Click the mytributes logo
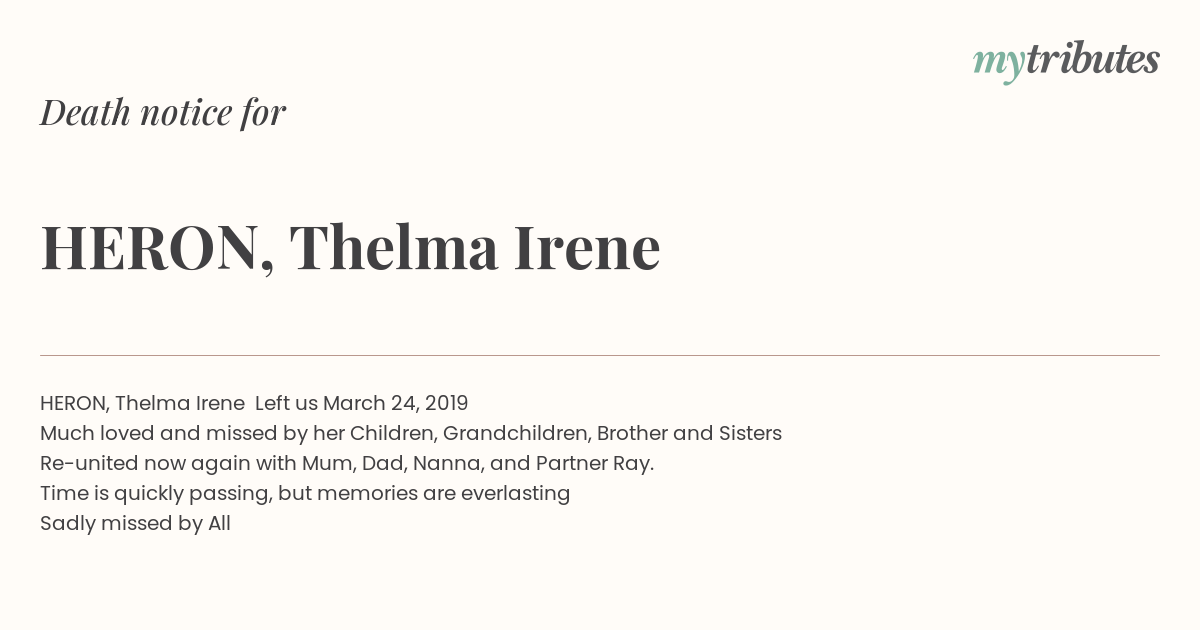 1066,61
